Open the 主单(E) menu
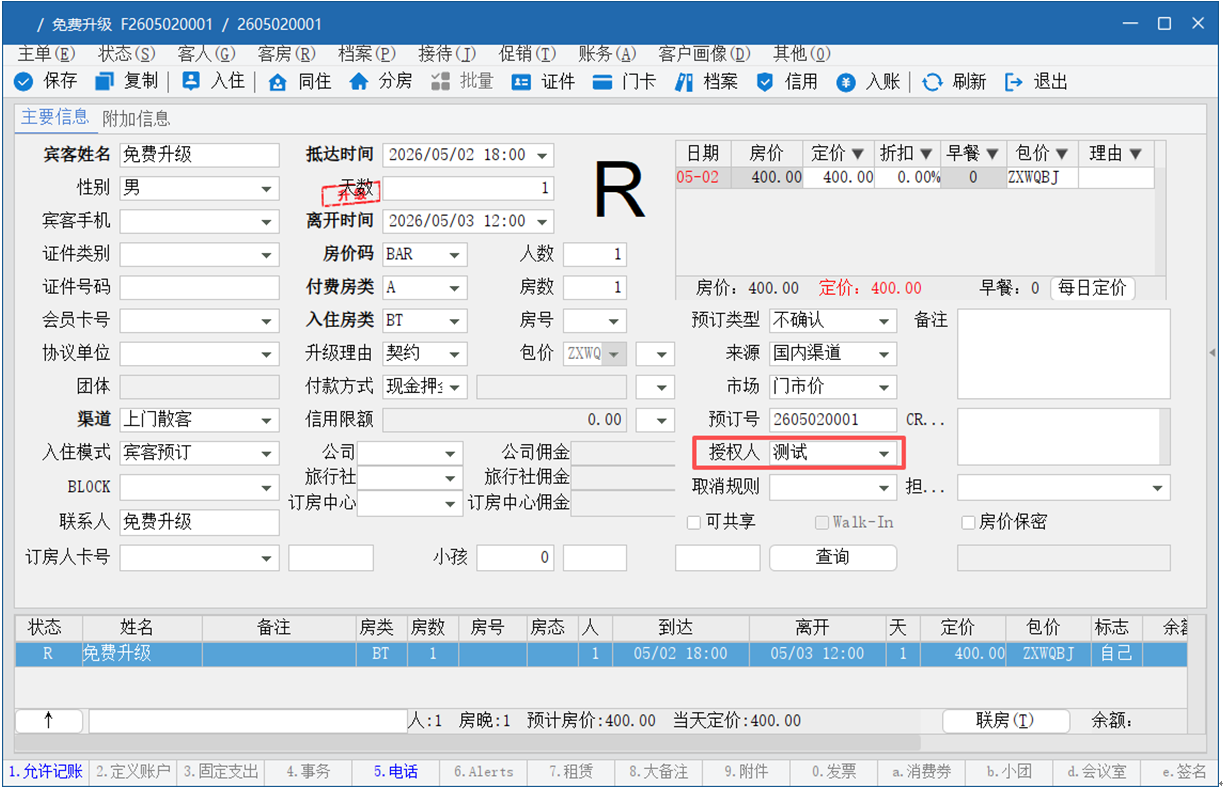 (47, 54)
